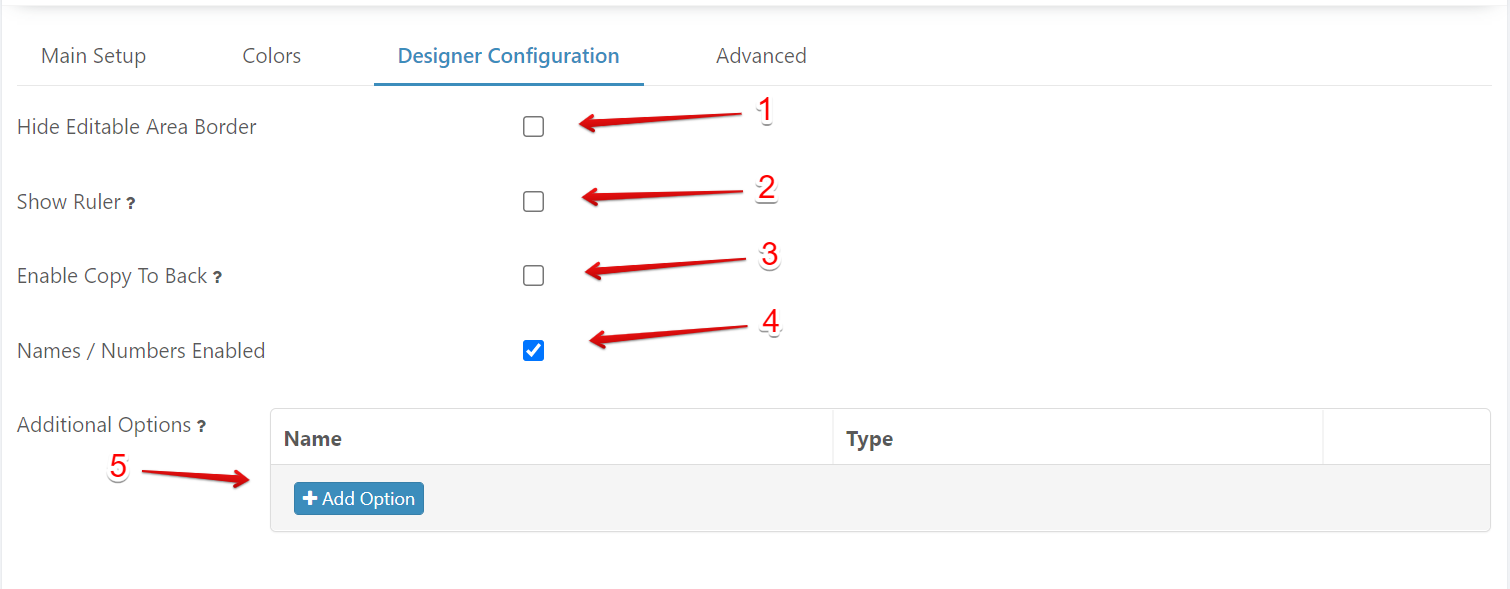Screen dimensions: 1510x589
Task: Select the Designer Configuration tab
Action: click(x=508, y=56)
